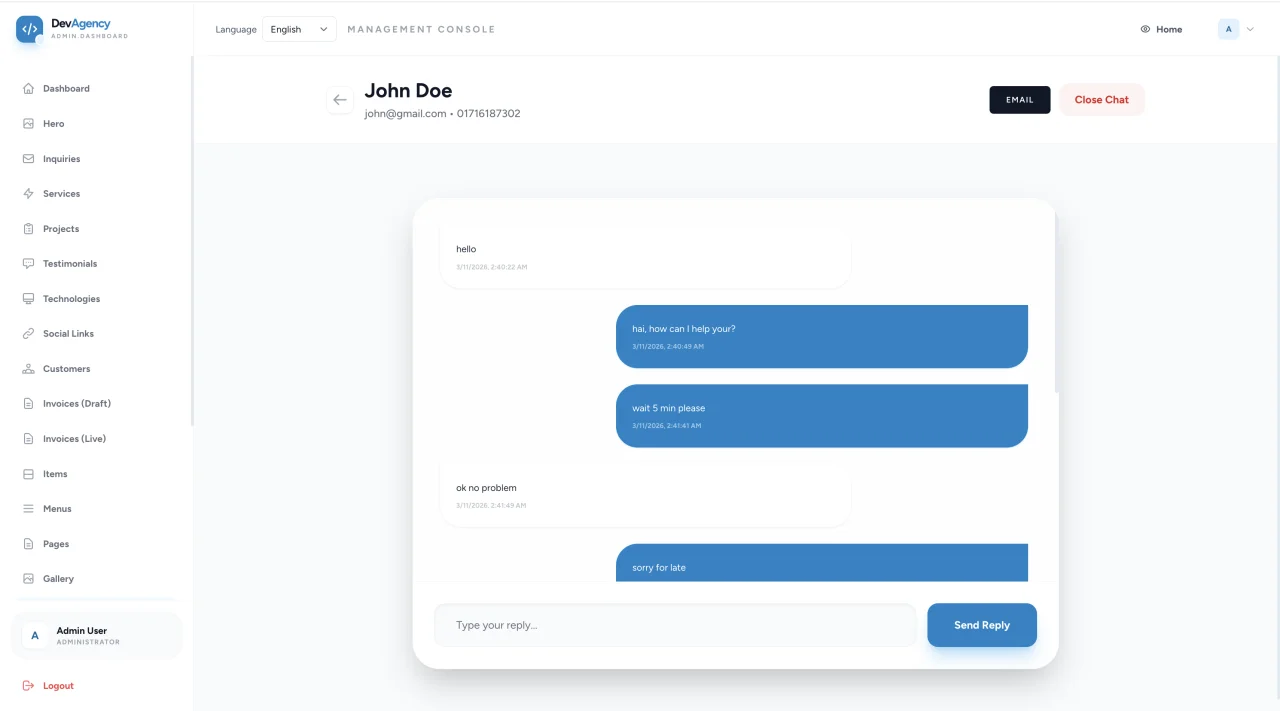Click the Send Reply button
The height and width of the screenshot is (711, 1280).
point(982,625)
